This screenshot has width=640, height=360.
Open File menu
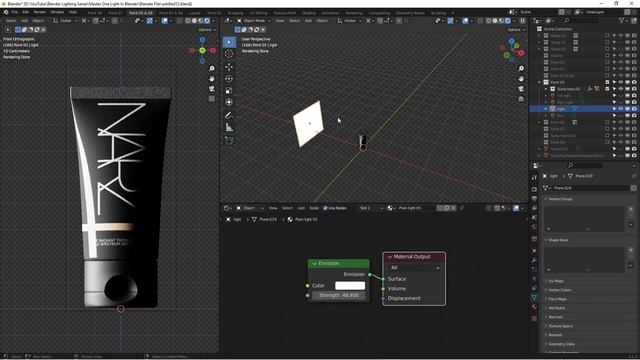15,12
